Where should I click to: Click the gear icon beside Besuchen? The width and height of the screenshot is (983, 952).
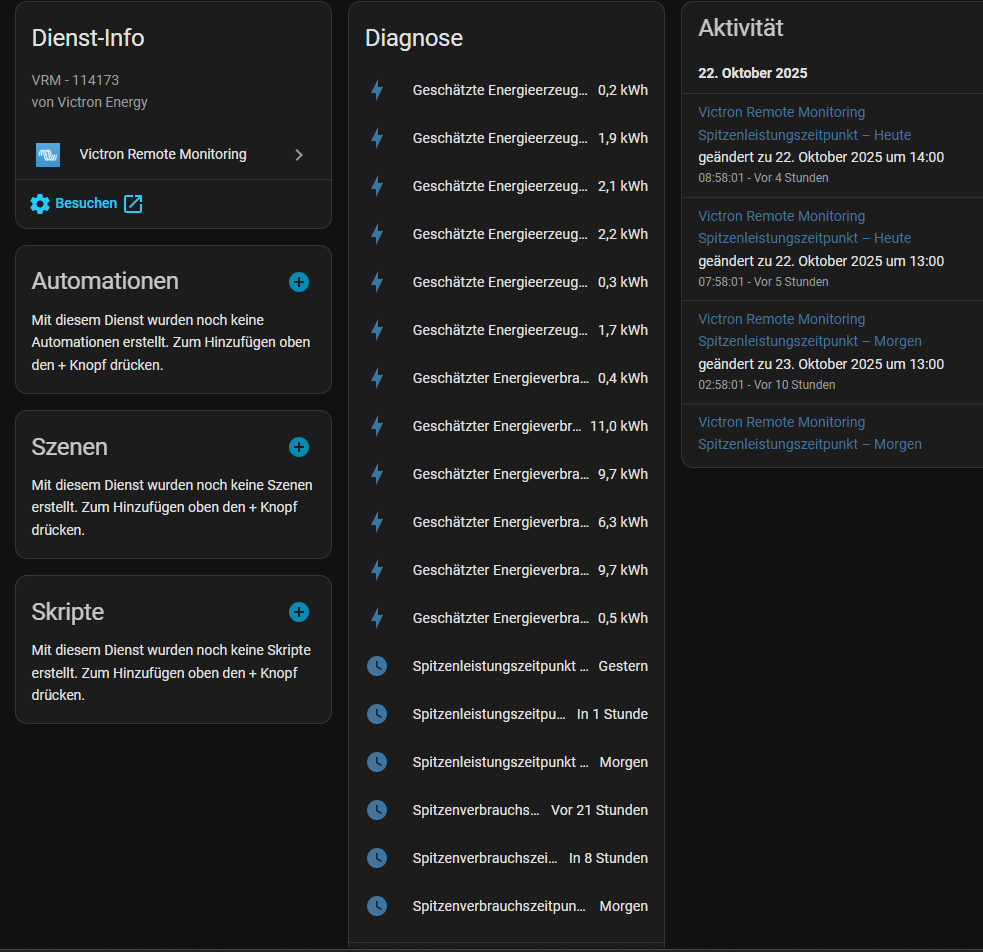(x=40, y=204)
